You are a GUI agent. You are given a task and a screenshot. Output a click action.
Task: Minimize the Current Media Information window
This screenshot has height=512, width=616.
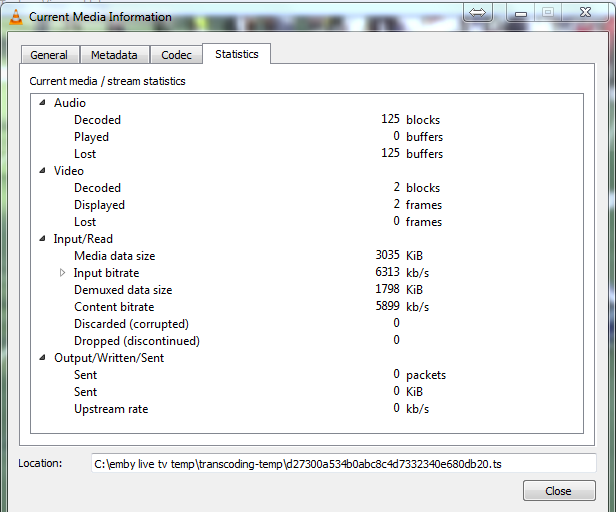pyautogui.click(x=521, y=13)
